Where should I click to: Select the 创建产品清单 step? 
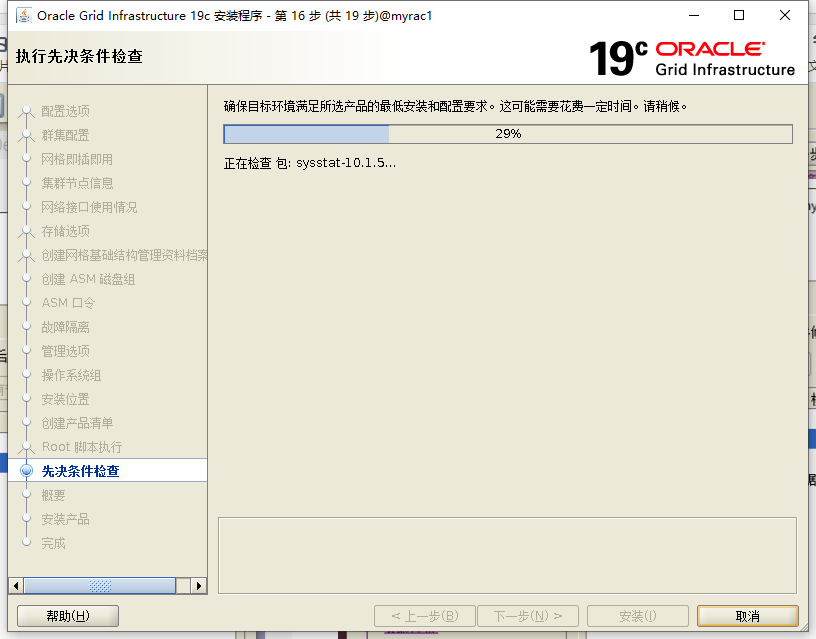pyautogui.click(x=77, y=423)
